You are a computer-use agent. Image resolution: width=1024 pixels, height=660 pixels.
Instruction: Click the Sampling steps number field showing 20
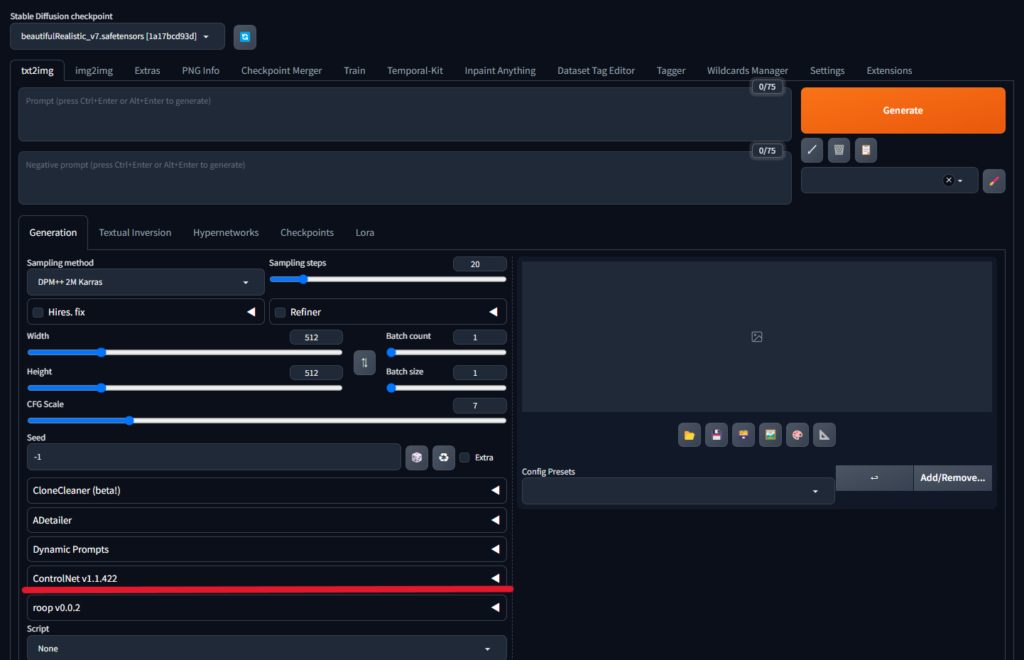point(479,264)
